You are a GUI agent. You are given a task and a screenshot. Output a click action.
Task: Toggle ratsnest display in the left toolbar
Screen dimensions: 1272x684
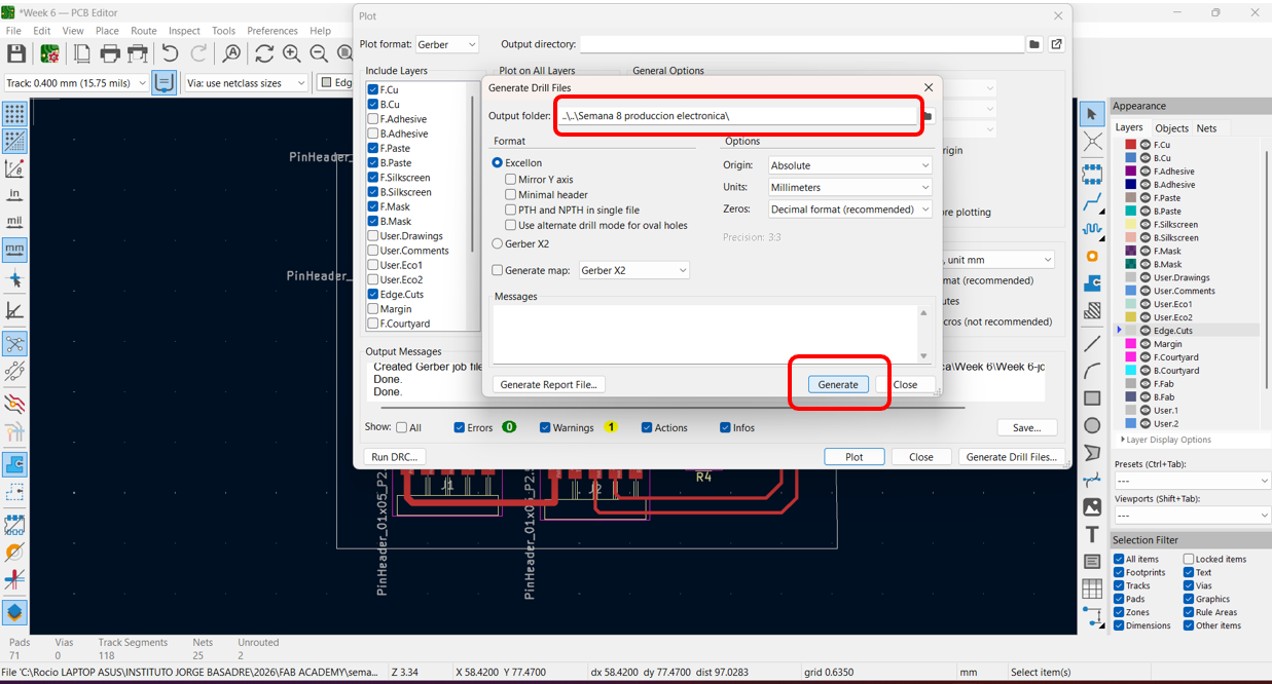(15, 345)
